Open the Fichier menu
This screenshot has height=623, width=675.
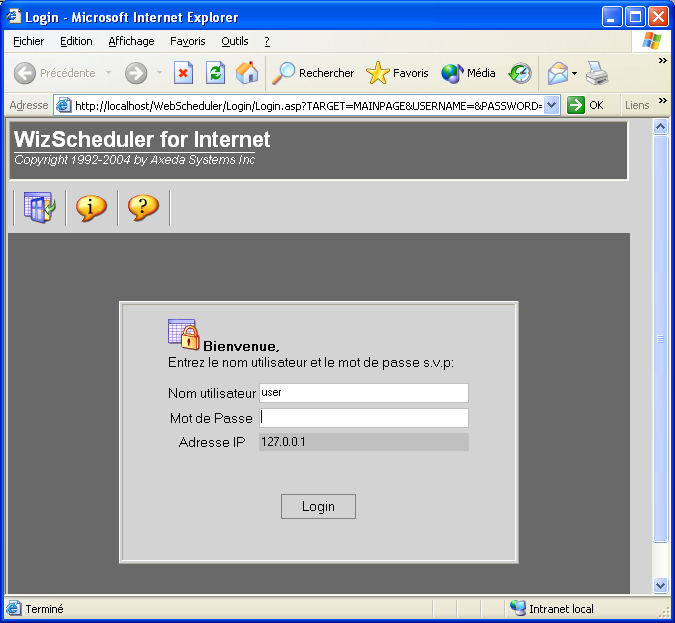pyautogui.click(x=28, y=41)
